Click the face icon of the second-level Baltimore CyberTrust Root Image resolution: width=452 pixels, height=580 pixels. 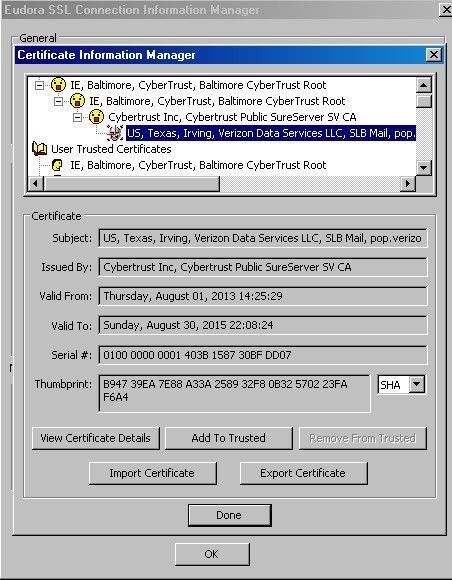[77, 101]
